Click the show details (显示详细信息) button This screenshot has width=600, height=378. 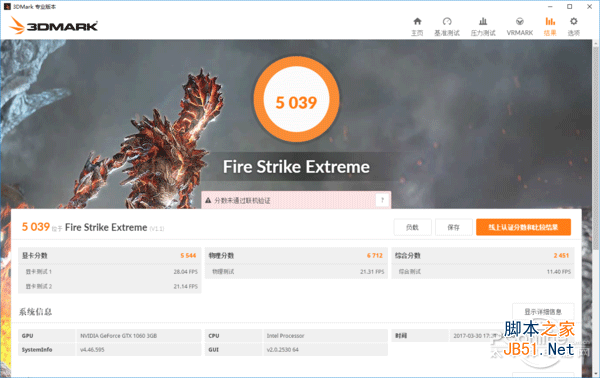tap(543, 312)
